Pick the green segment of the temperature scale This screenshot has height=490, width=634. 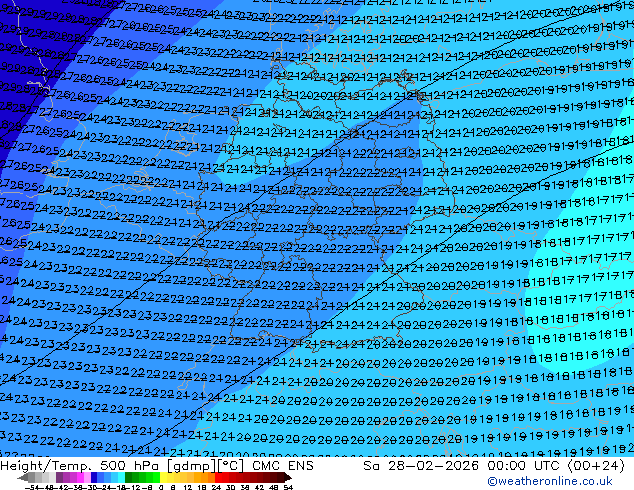tap(142, 477)
